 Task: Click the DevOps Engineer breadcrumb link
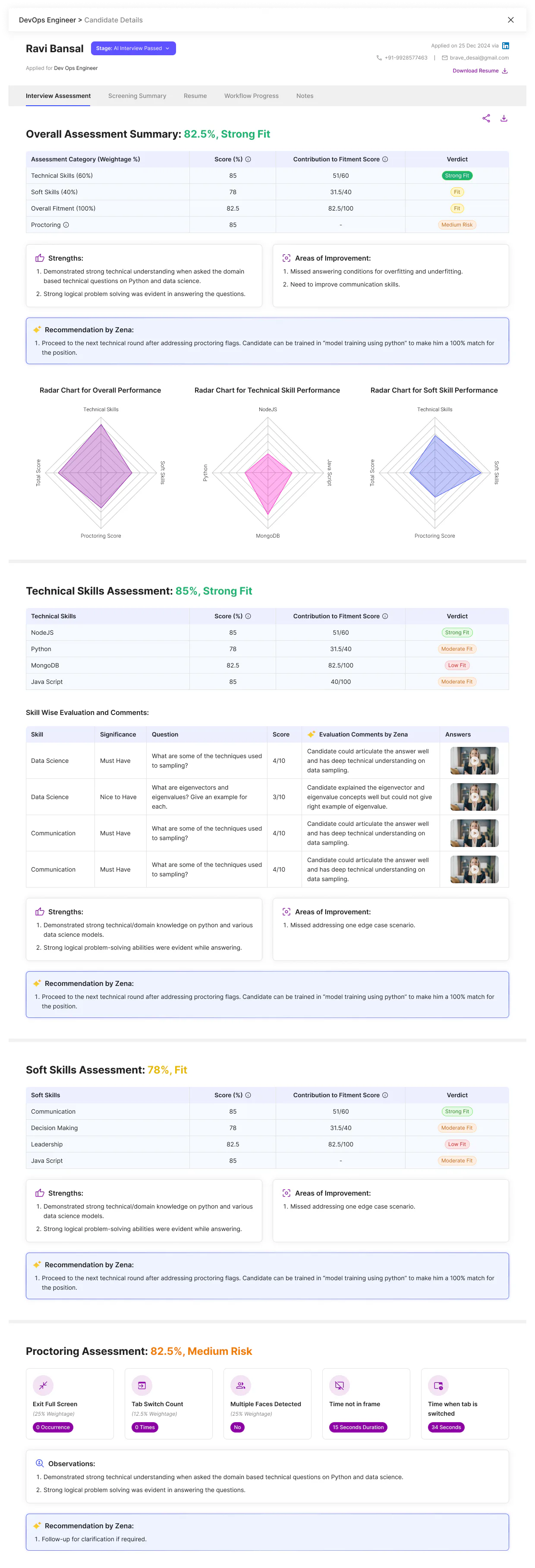47,20
